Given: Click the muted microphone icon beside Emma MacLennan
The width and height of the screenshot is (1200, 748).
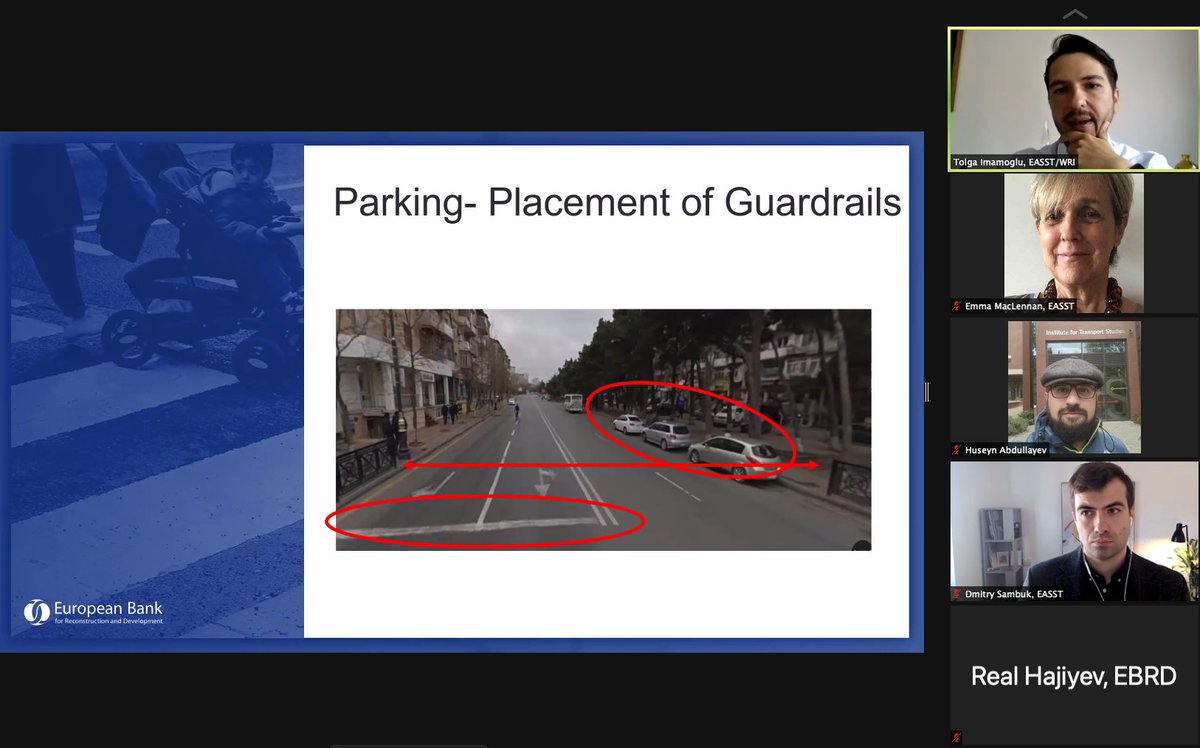Looking at the screenshot, I should coord(957,306).
